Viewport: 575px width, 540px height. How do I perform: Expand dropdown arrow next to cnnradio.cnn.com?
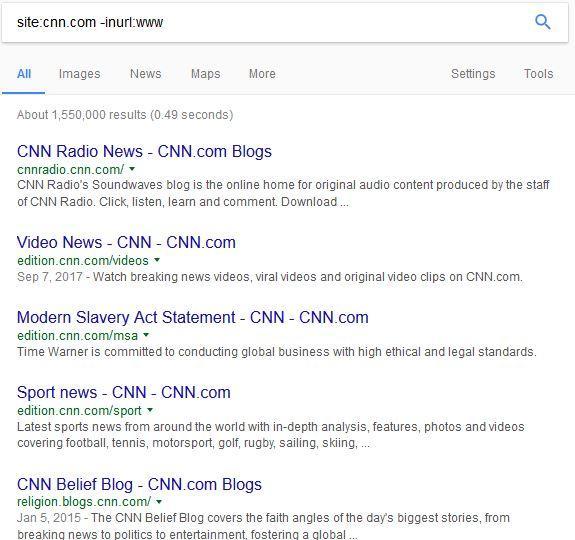tap(132, 169)
